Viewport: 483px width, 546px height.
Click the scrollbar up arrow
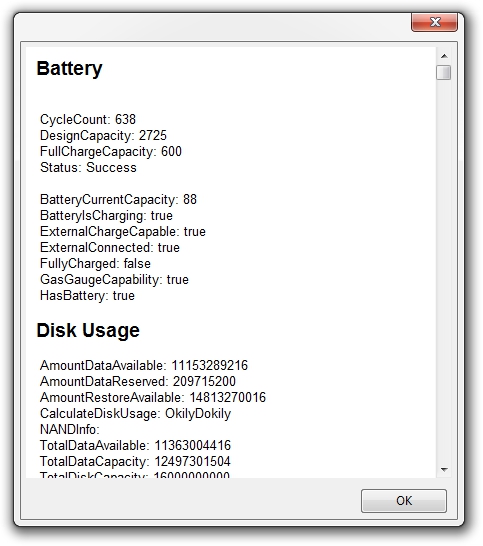(444, 56)
